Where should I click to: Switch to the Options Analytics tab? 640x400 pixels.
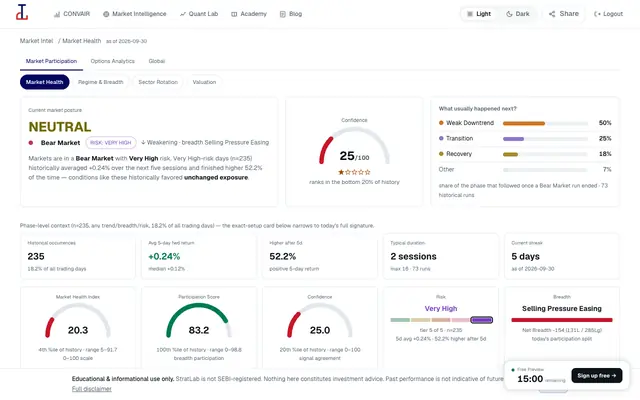click(x=113, y=61)
